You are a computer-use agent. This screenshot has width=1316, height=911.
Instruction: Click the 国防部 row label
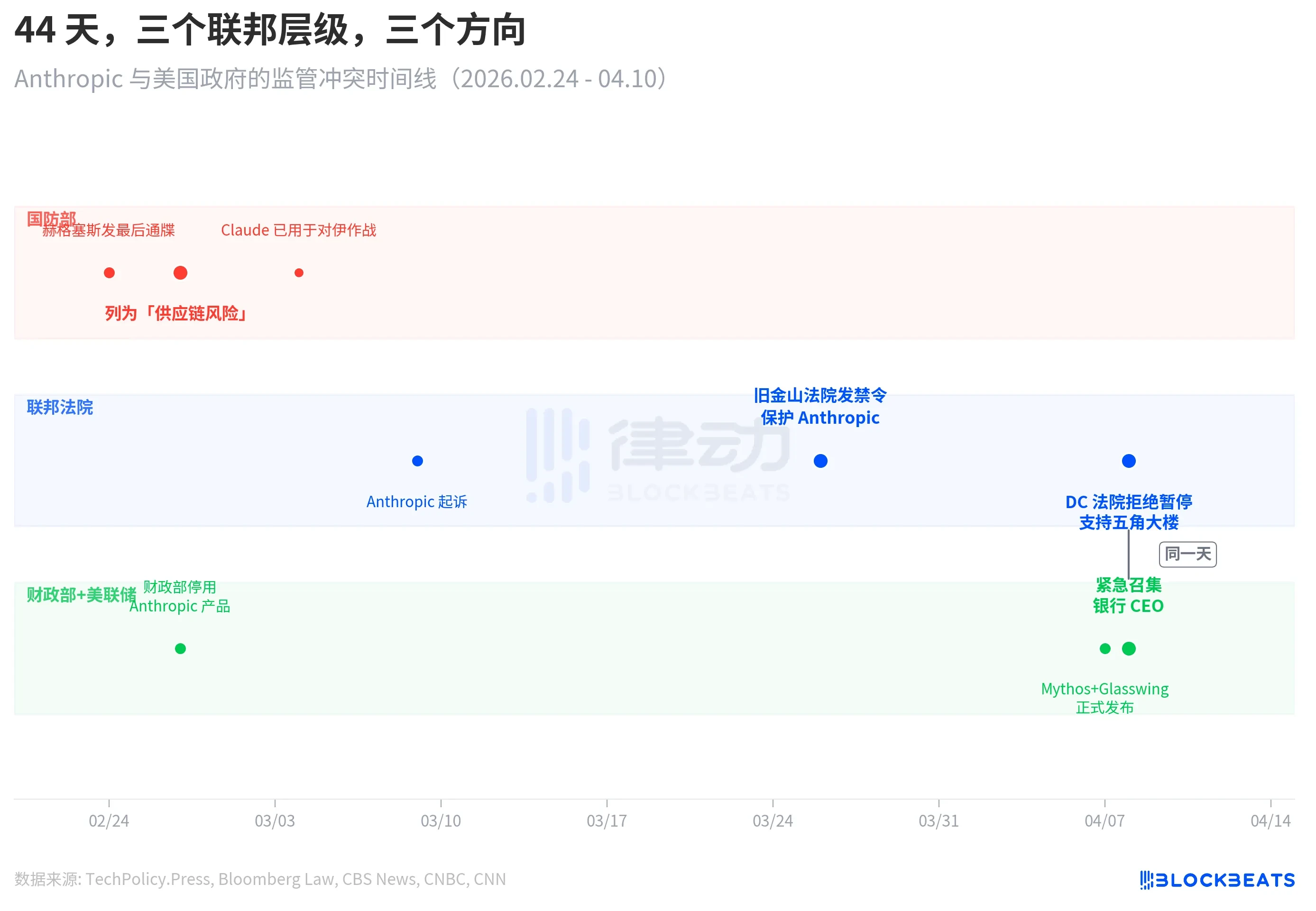[x=51, y=219]
